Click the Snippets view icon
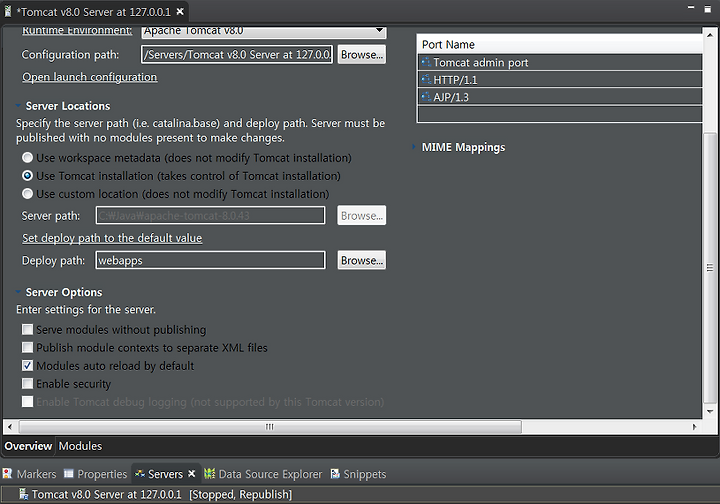Viewport: 720px width, 504px height. 335,473
